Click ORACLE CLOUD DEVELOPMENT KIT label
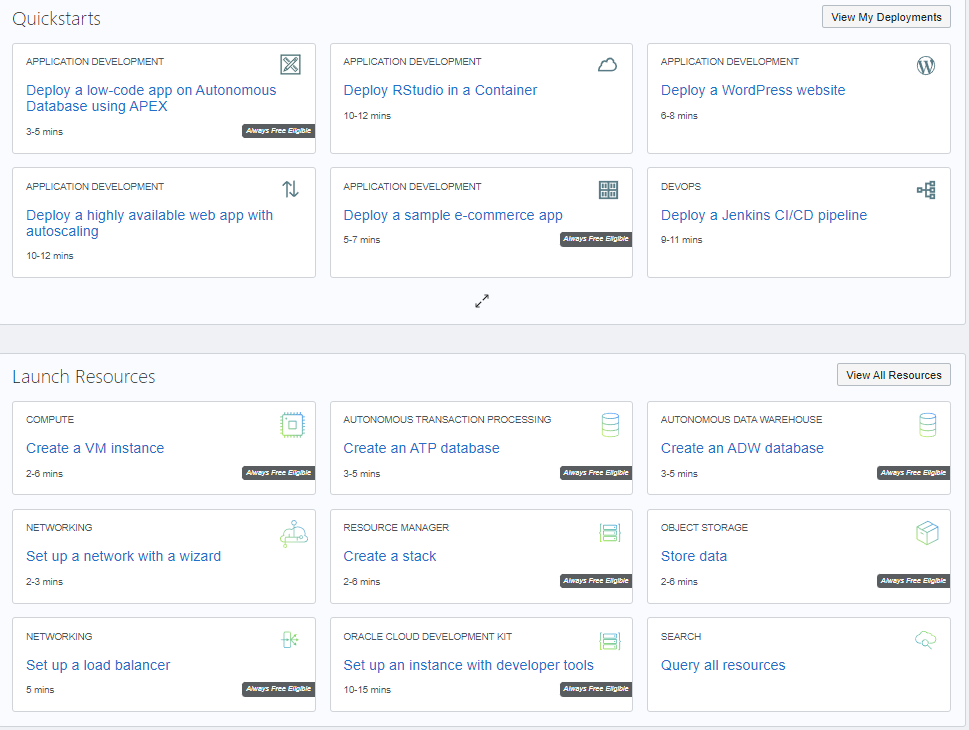This screenshot has height=730, width=969. pos(428,637)
